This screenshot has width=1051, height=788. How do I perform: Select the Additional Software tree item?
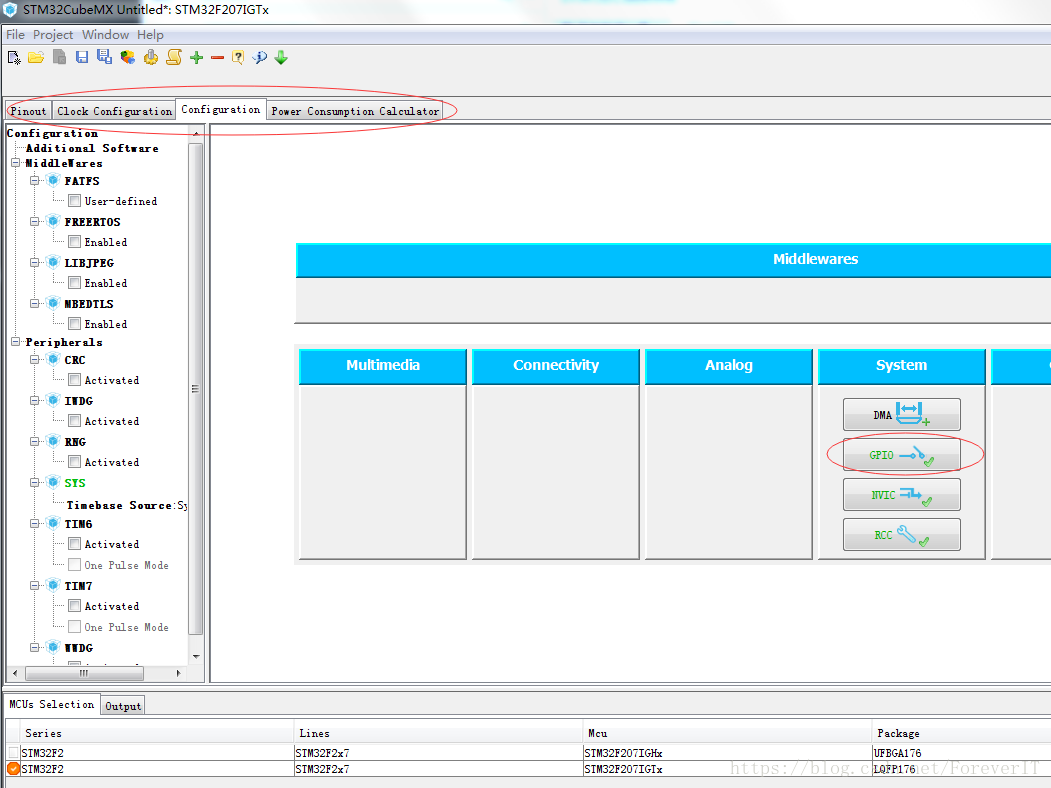pyautogui.click(x=92, y=148)
